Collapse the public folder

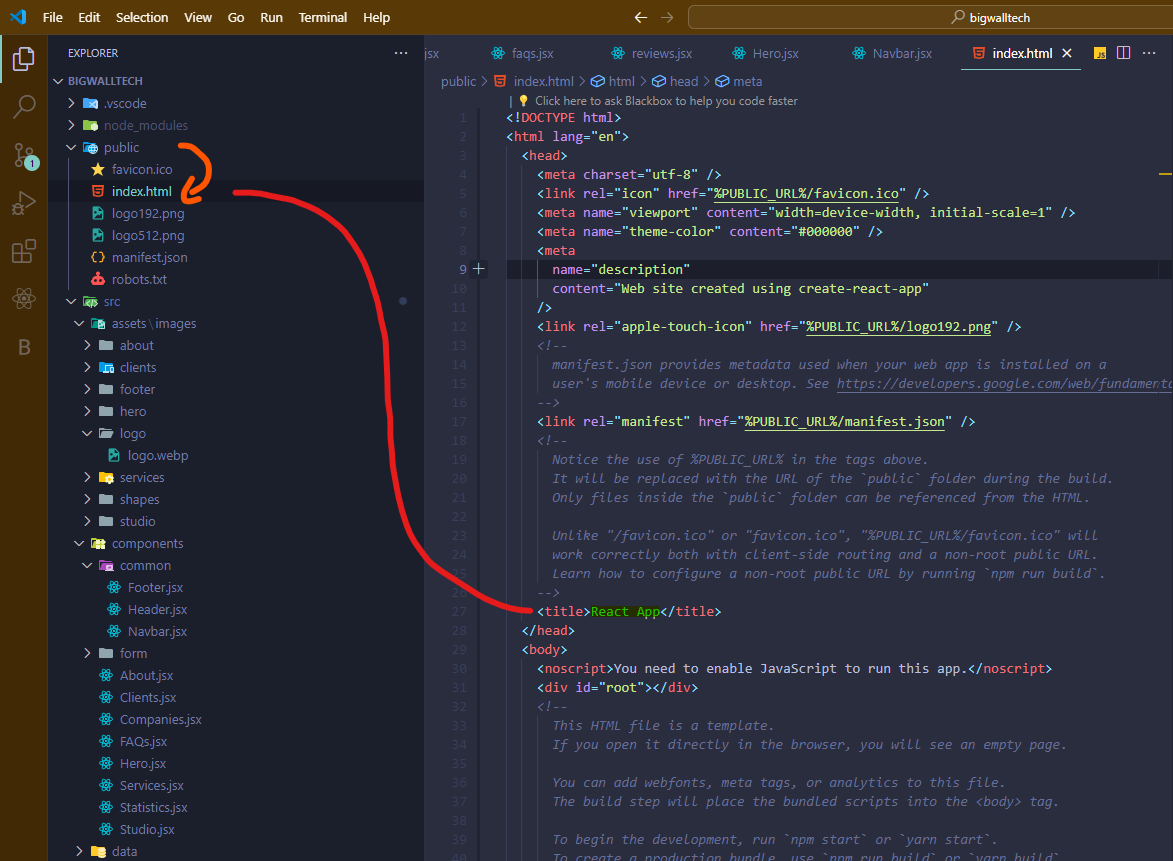click(x=121, y=147)
